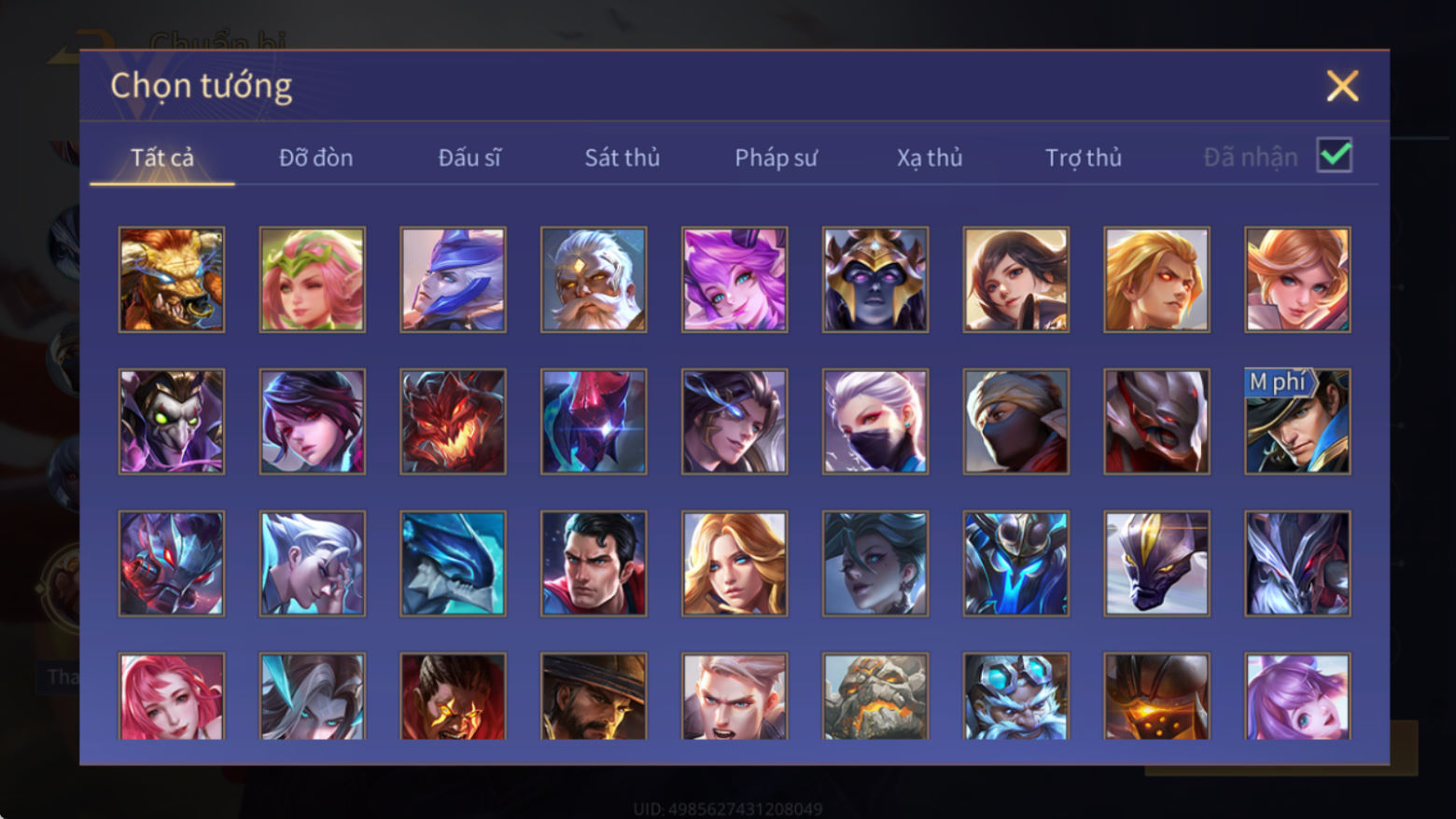Select the green-eyed plague mask hero
The image size is (1456, 819).
pyautogui.click(x=172, y=422)
